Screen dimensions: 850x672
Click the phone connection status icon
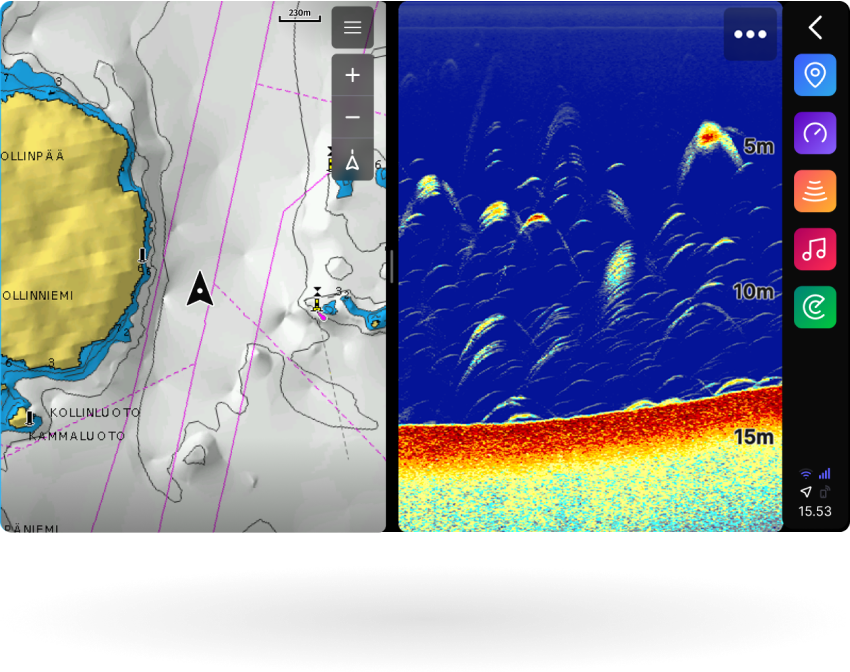click(825, 492)
